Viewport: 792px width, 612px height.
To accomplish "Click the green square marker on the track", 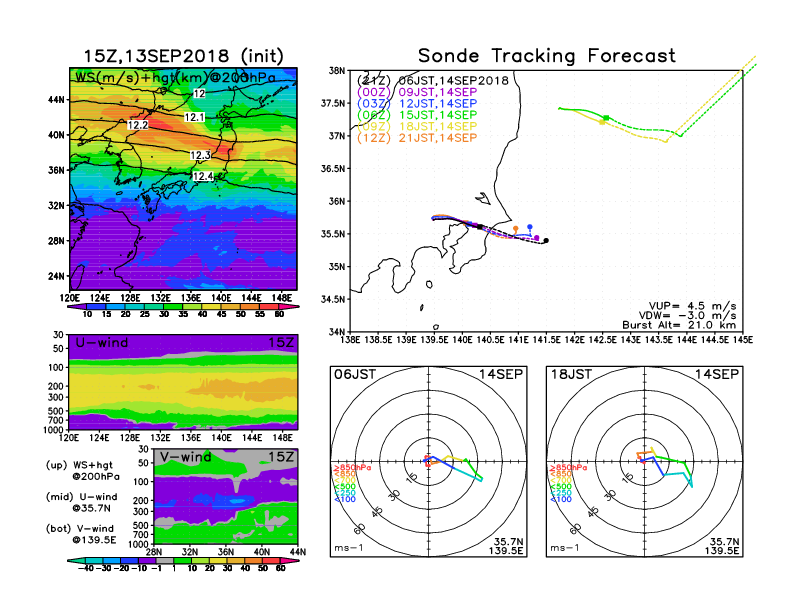I will [x=606, y=118].
